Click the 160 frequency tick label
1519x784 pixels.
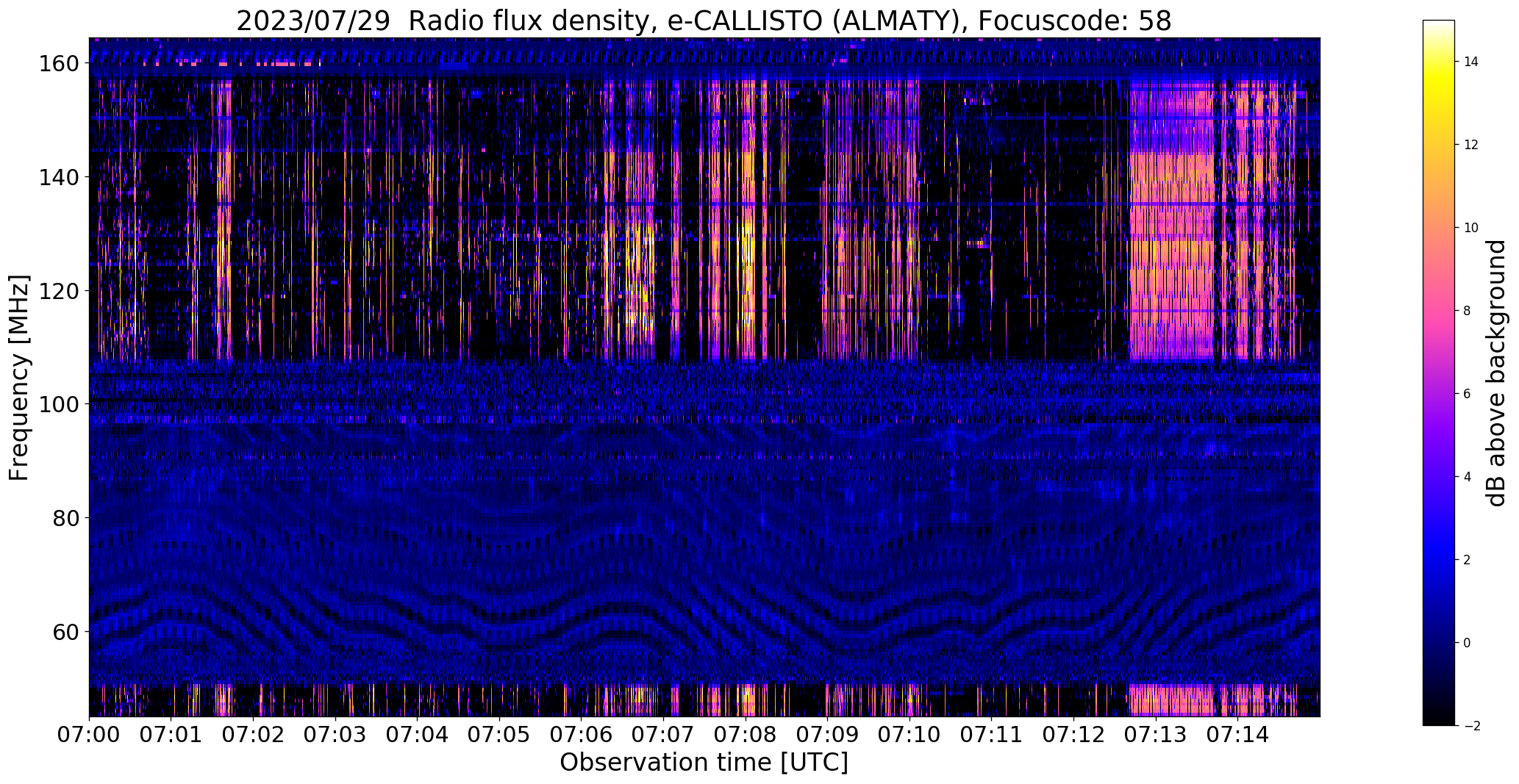tap(58, 64)
